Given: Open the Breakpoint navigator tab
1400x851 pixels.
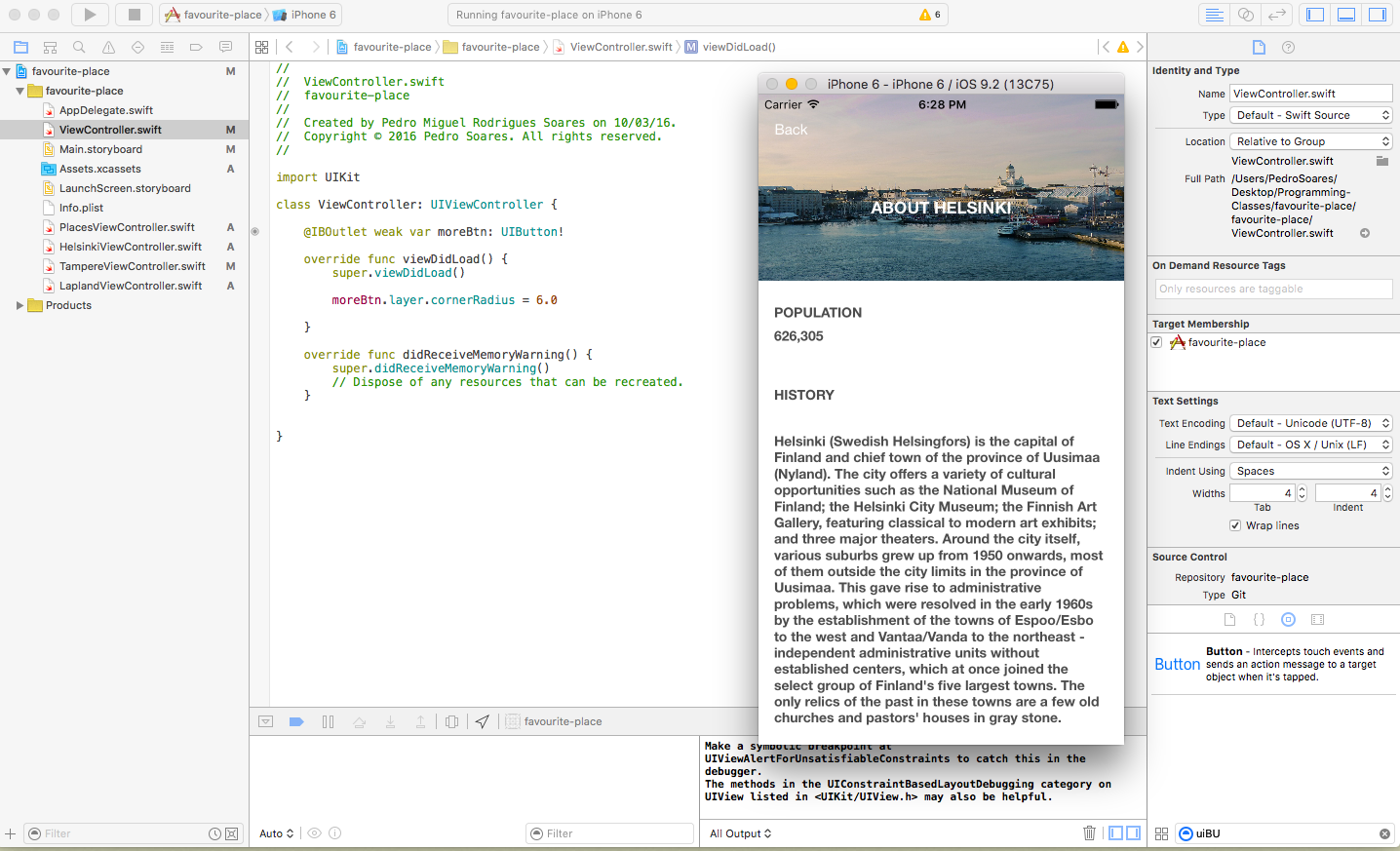Looking at the screenshot, I should click(x=196, y=47).
